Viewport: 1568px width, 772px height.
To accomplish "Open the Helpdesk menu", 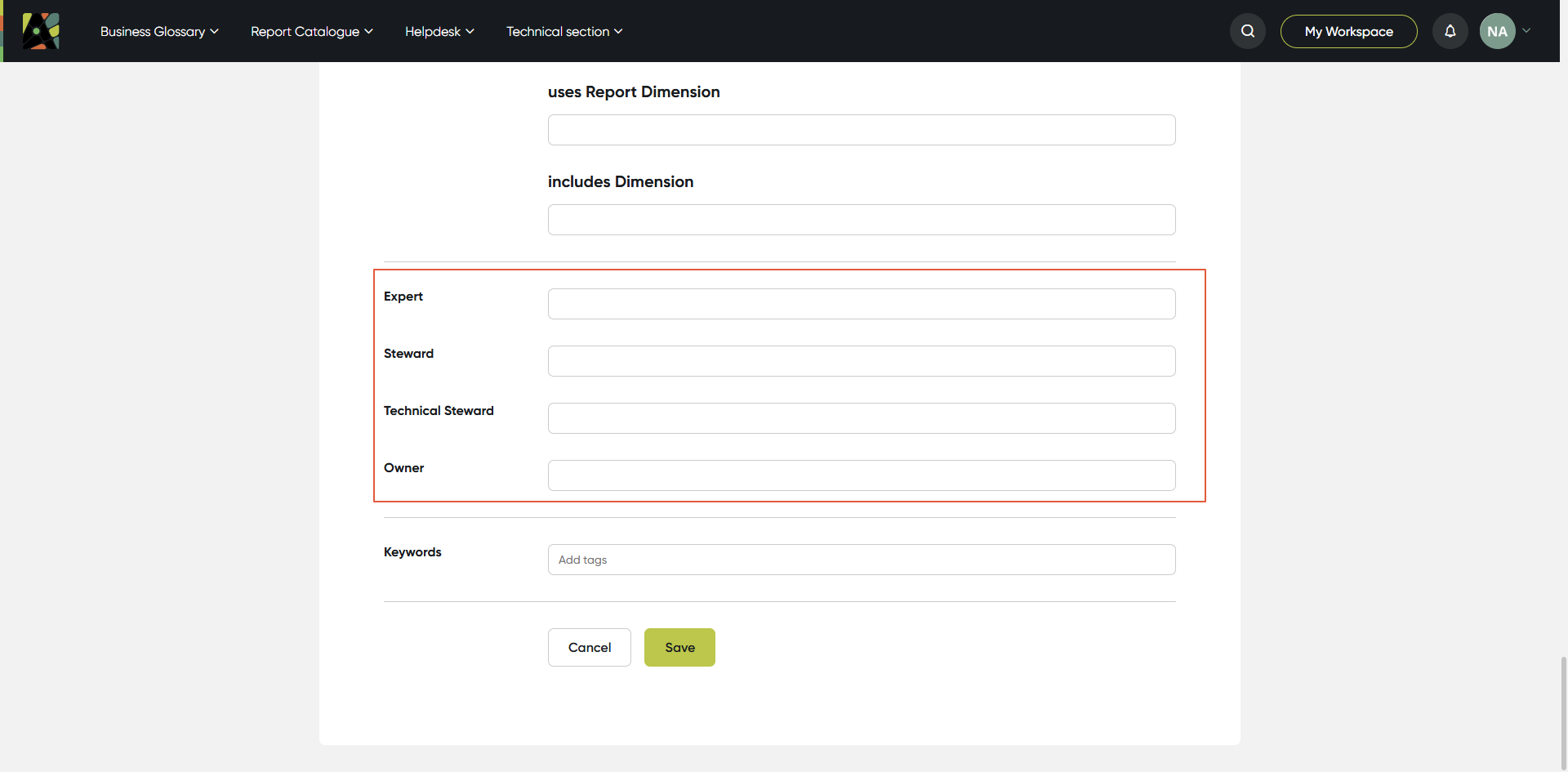I will point(439,31).
